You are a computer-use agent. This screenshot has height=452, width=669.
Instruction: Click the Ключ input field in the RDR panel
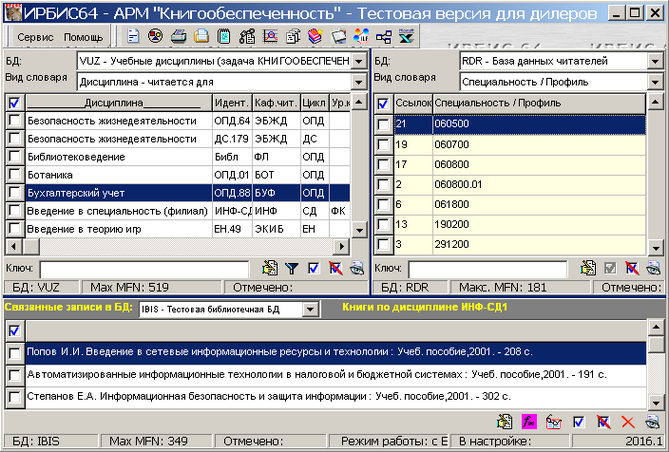coord(488,268)
